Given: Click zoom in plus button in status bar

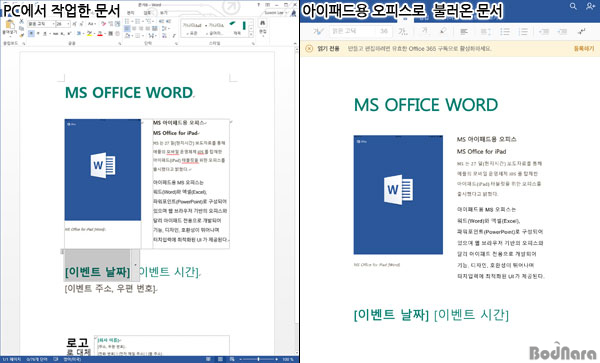Looking at the screenshot, I should pos(276,360).
